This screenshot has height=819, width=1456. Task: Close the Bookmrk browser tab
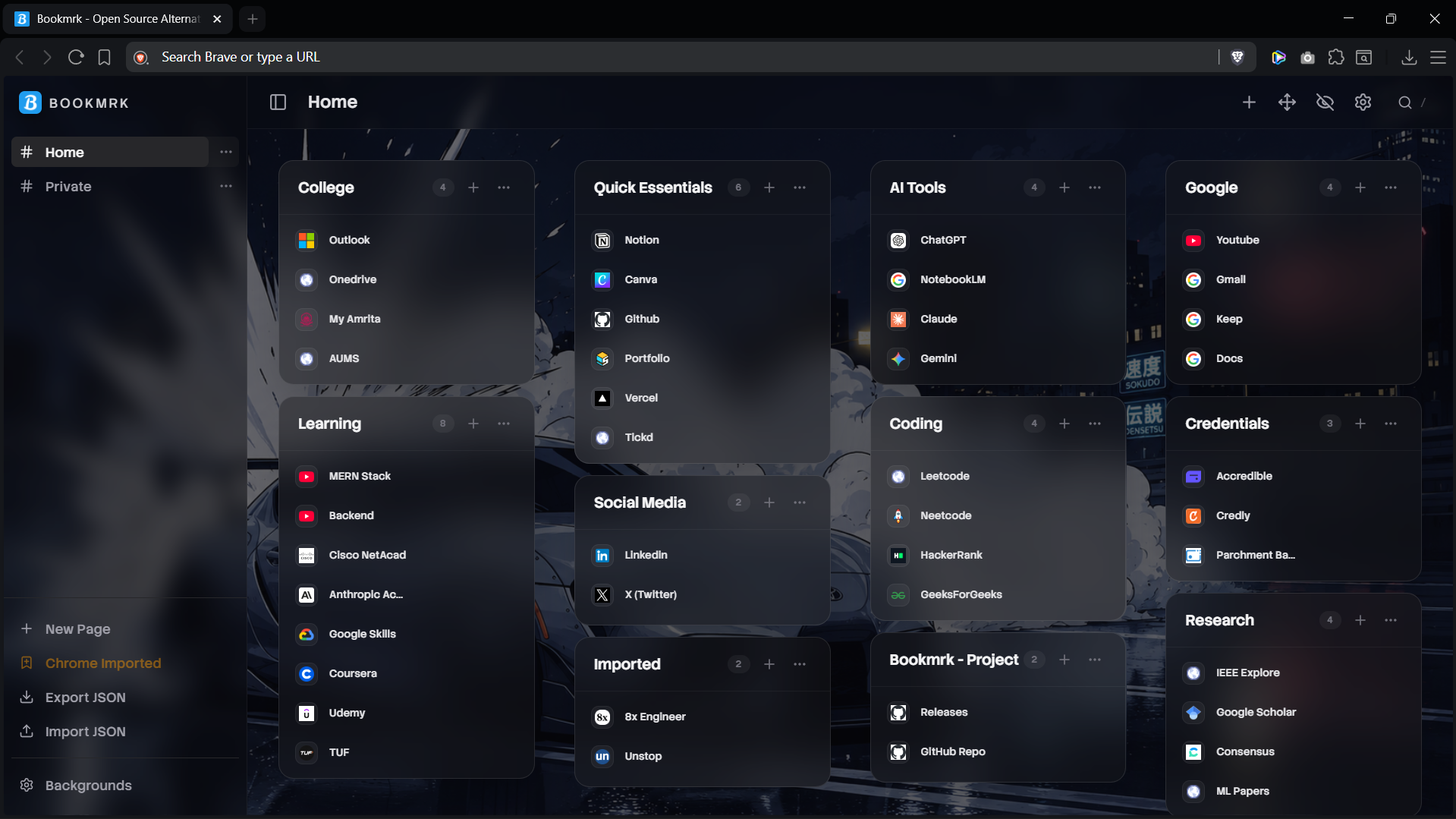pos(217,19)
